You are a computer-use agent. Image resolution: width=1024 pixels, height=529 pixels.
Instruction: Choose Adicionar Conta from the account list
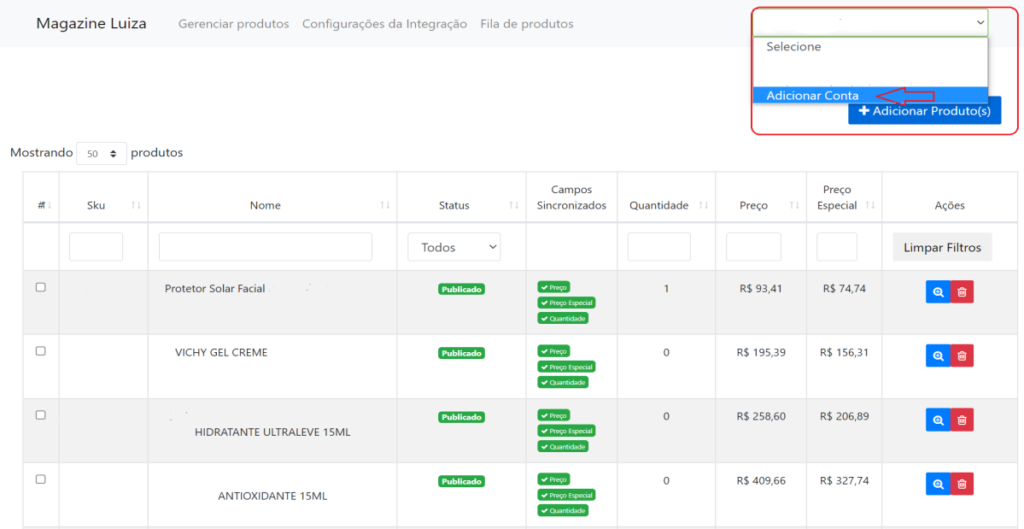pos(812,96)
